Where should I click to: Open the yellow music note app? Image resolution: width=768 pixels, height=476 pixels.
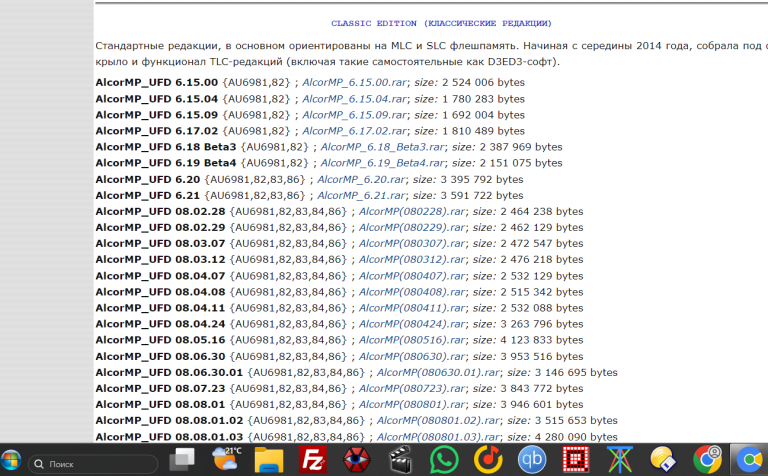click(x=488, y=460)
